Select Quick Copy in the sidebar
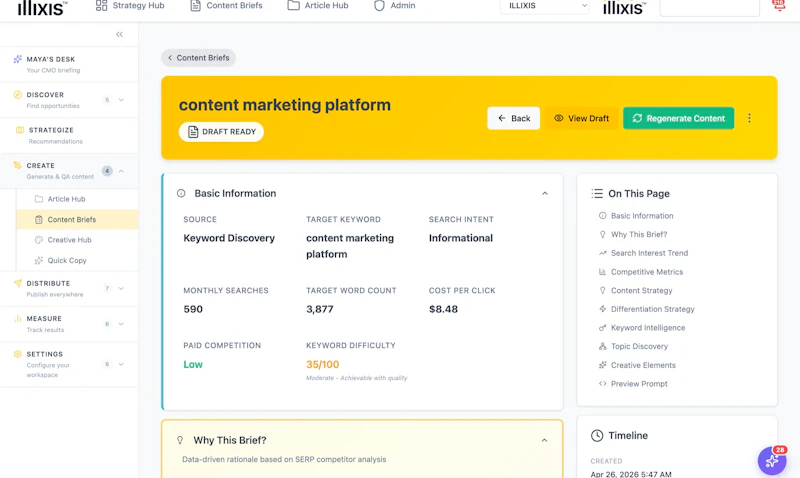The image size is (800, 478). tap(78, 260)
